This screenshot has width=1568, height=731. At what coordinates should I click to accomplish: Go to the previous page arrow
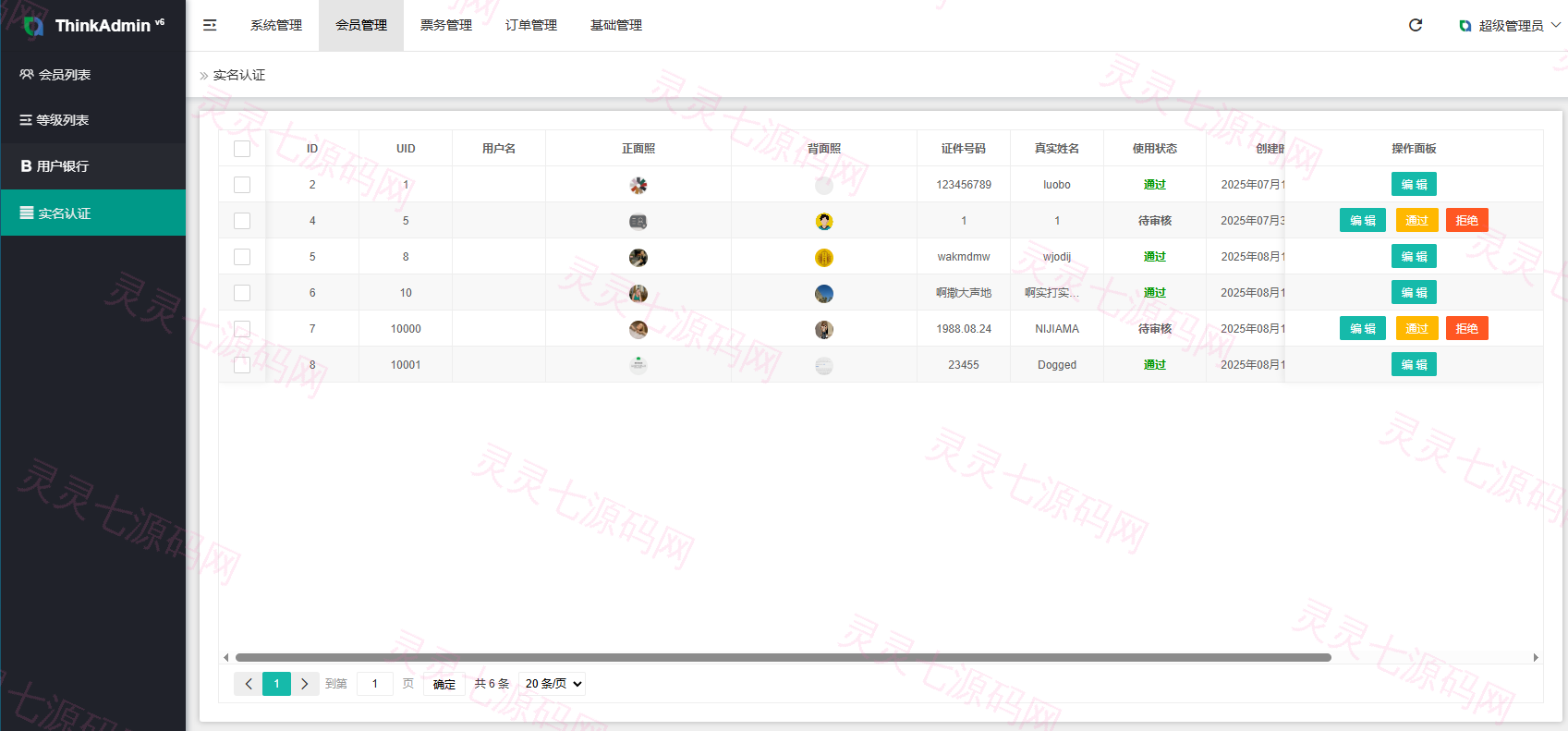[248, 684]
